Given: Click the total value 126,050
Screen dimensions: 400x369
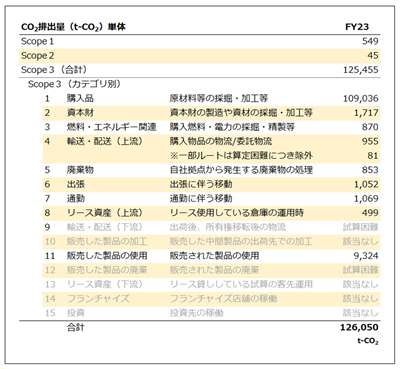Looking at the screenshot, I should 359,328.
